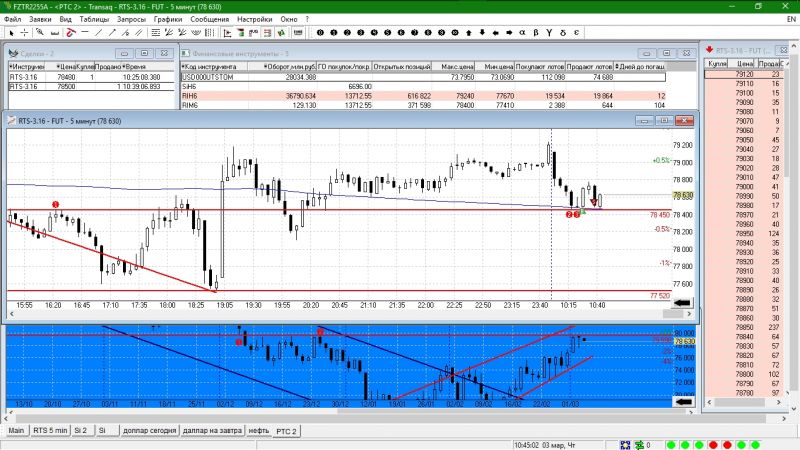
Task: Open the Таблицы menu
Action: pos(94,19)
